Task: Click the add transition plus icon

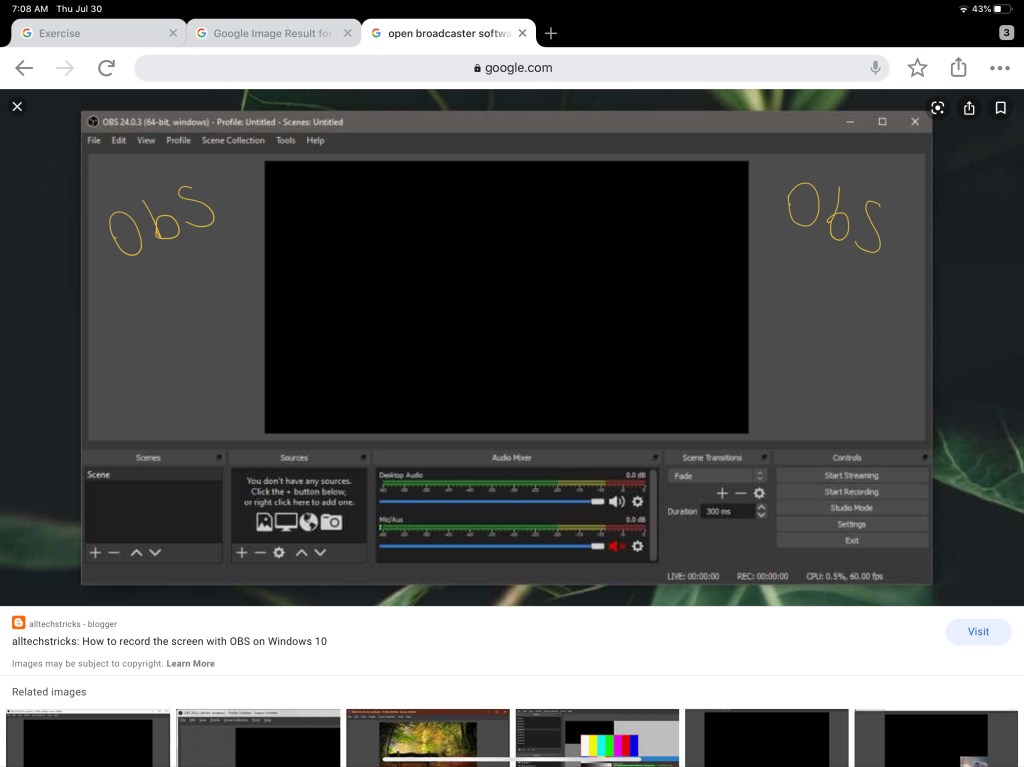Action: (x=722, y=493)
